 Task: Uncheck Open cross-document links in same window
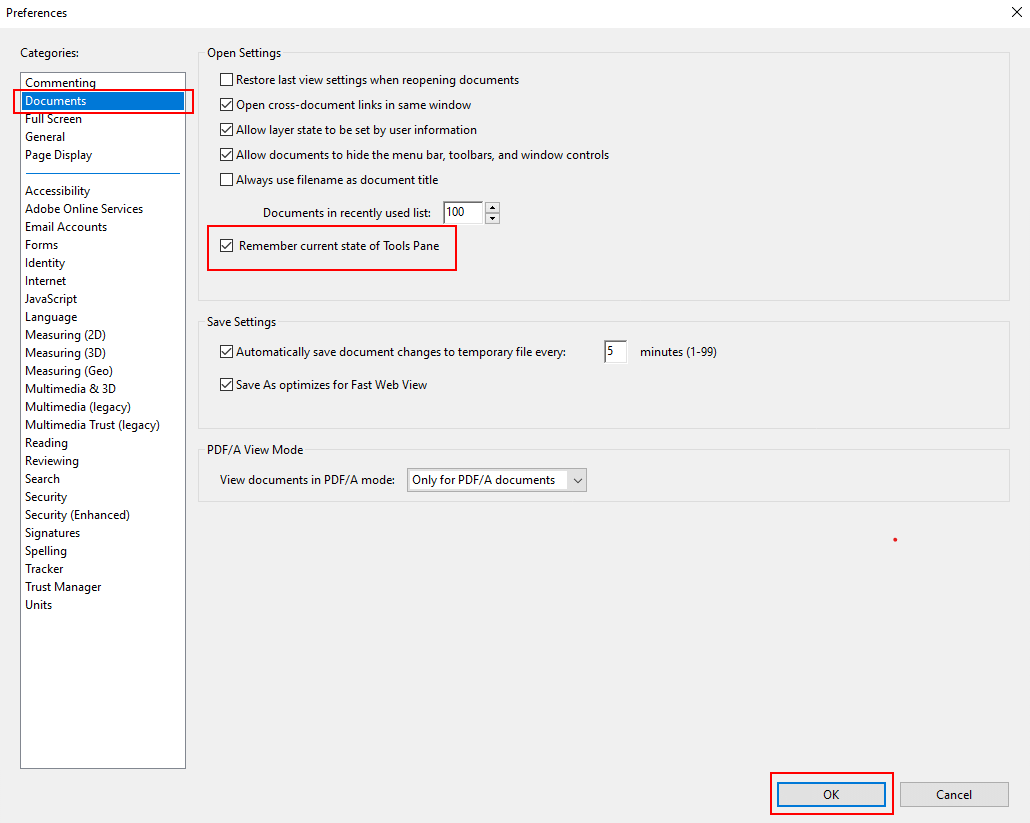(226, 105)
